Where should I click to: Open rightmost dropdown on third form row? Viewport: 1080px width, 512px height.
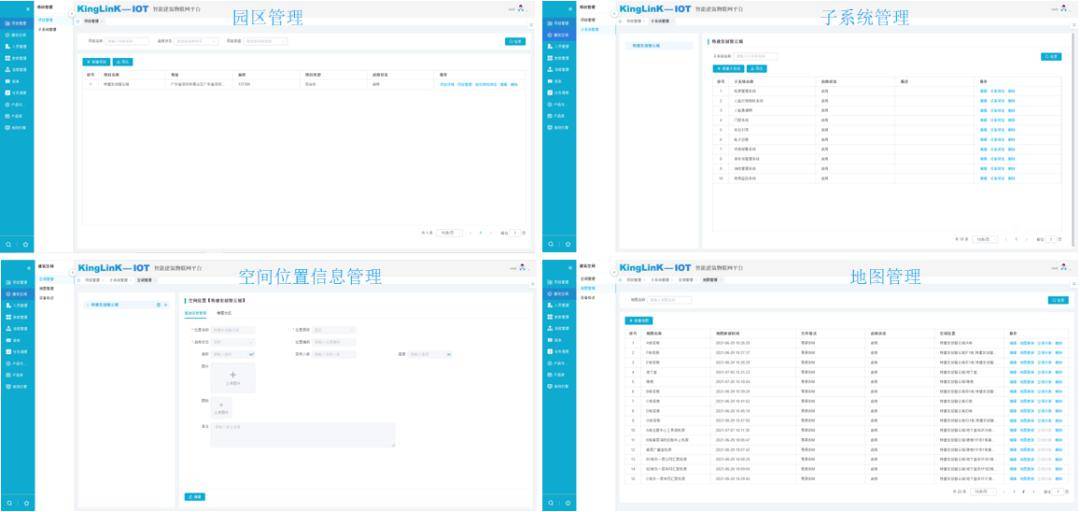(430, 354)
